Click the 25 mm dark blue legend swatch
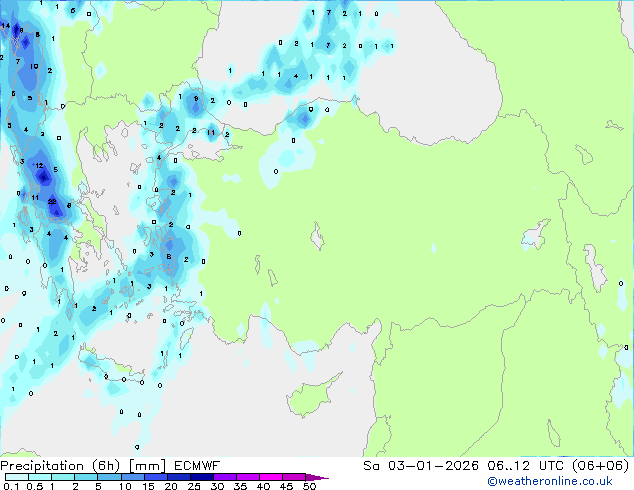 (202, 477)
